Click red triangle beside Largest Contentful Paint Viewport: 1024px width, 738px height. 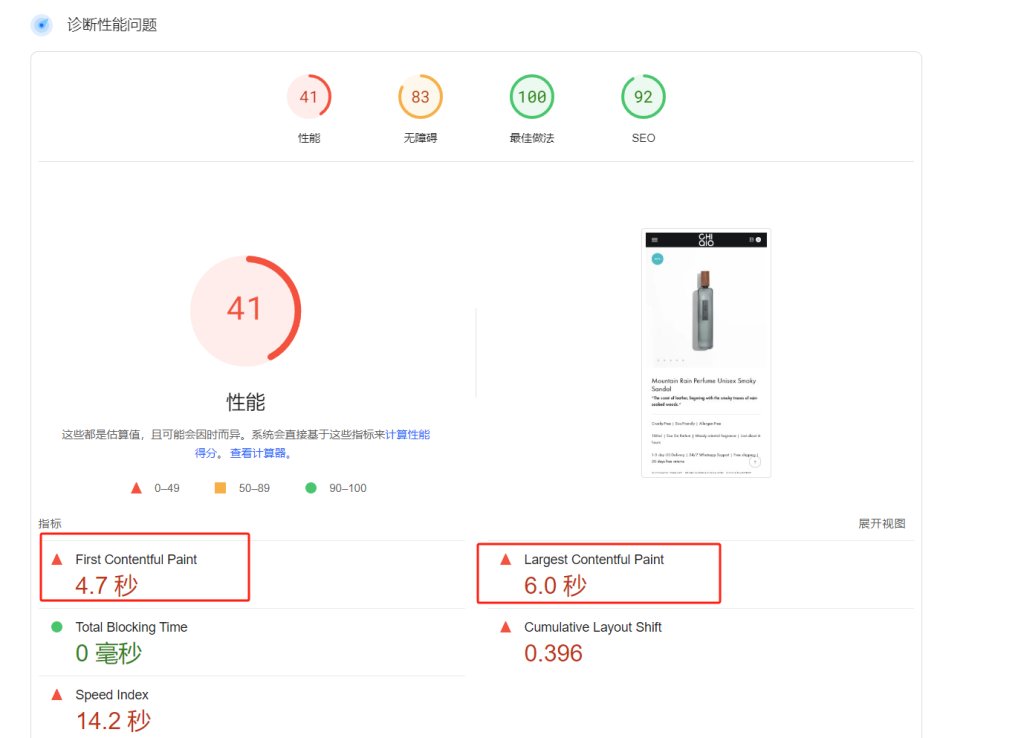click(506, 560)
